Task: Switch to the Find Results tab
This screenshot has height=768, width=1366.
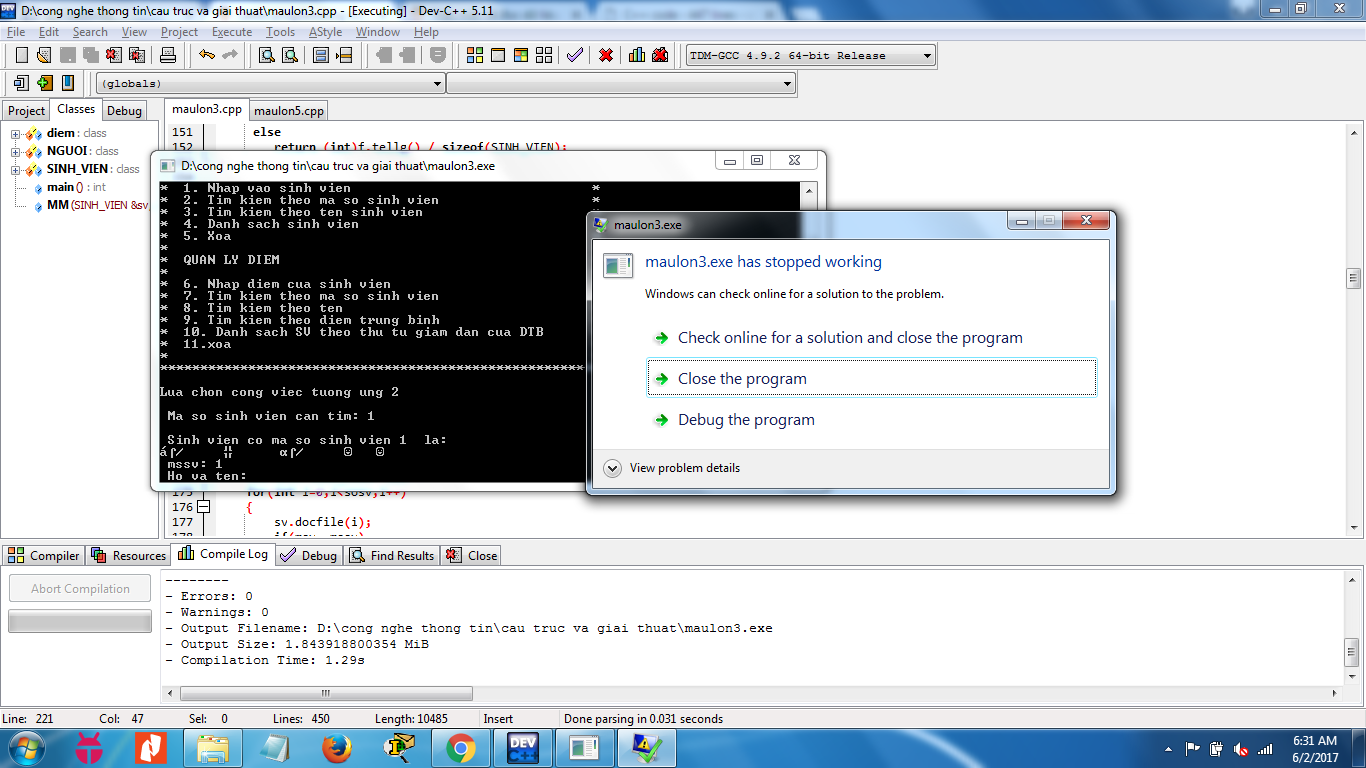Action: pyautogui.click(x=392, y=556)
